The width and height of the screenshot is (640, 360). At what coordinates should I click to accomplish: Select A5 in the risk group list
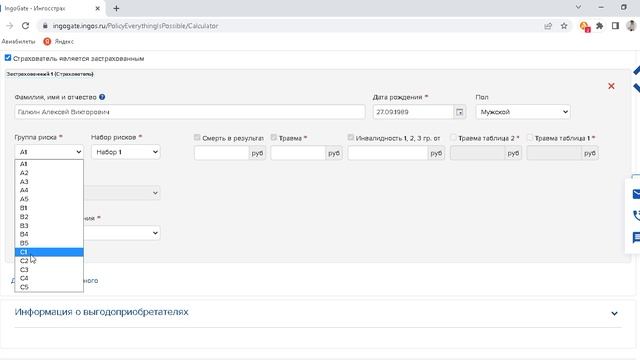49,199
